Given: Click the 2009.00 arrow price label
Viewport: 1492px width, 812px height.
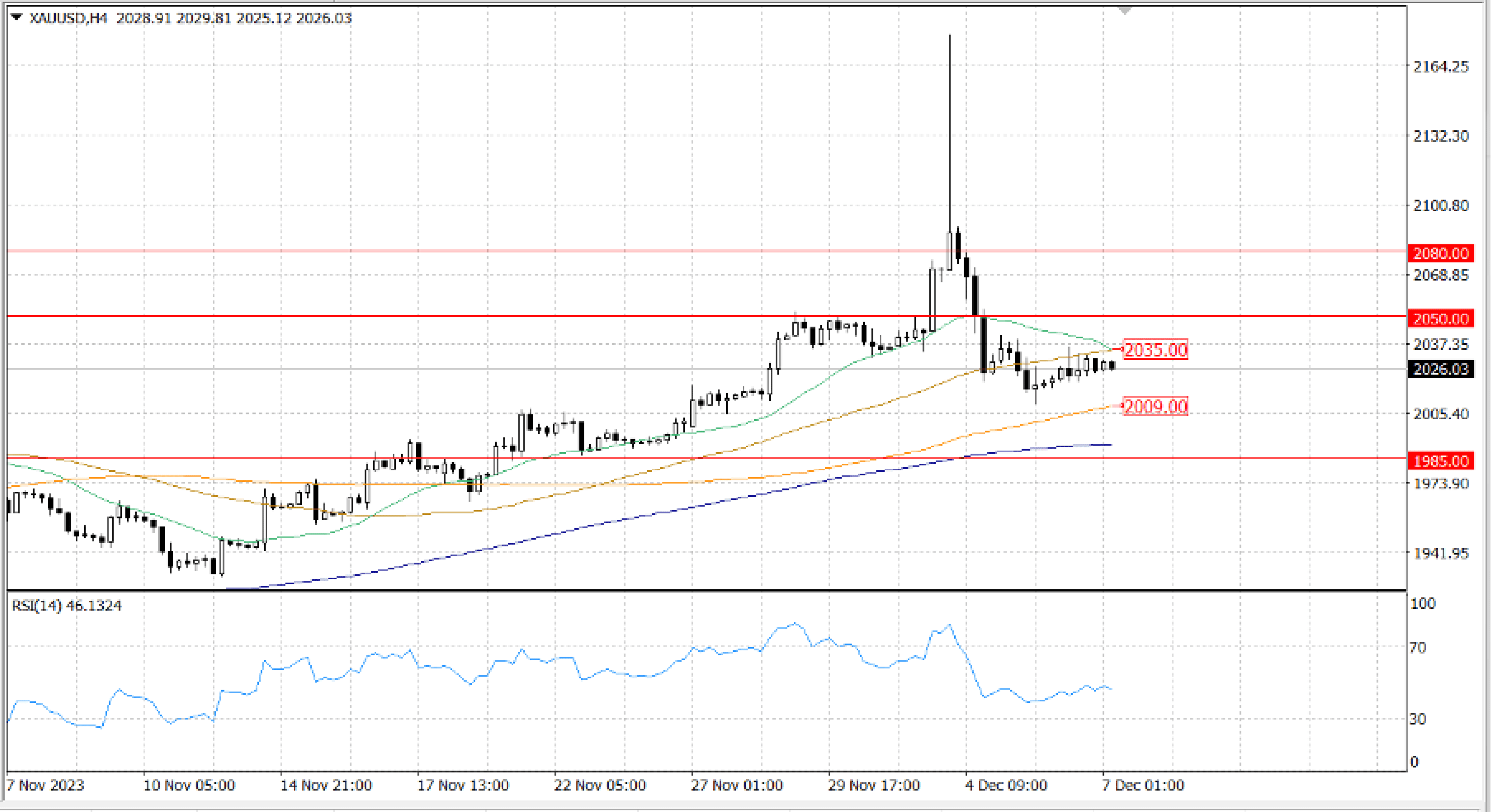Looking at the screenshot, I should (1156, 406).
